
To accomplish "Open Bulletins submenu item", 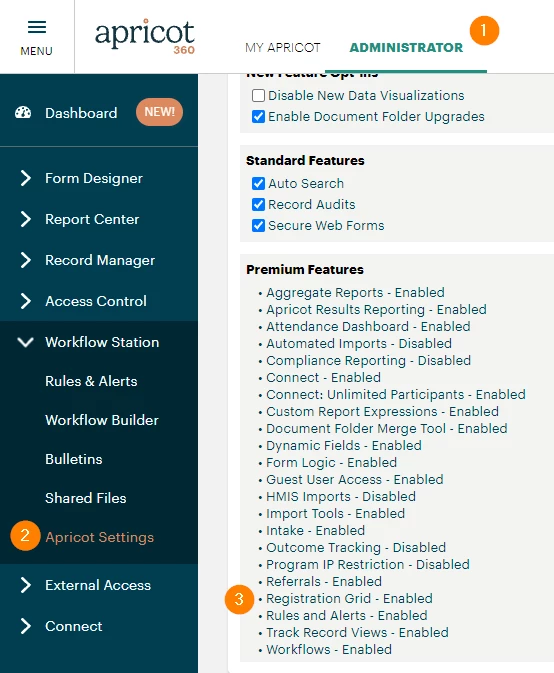I will (x=74, y=459).
